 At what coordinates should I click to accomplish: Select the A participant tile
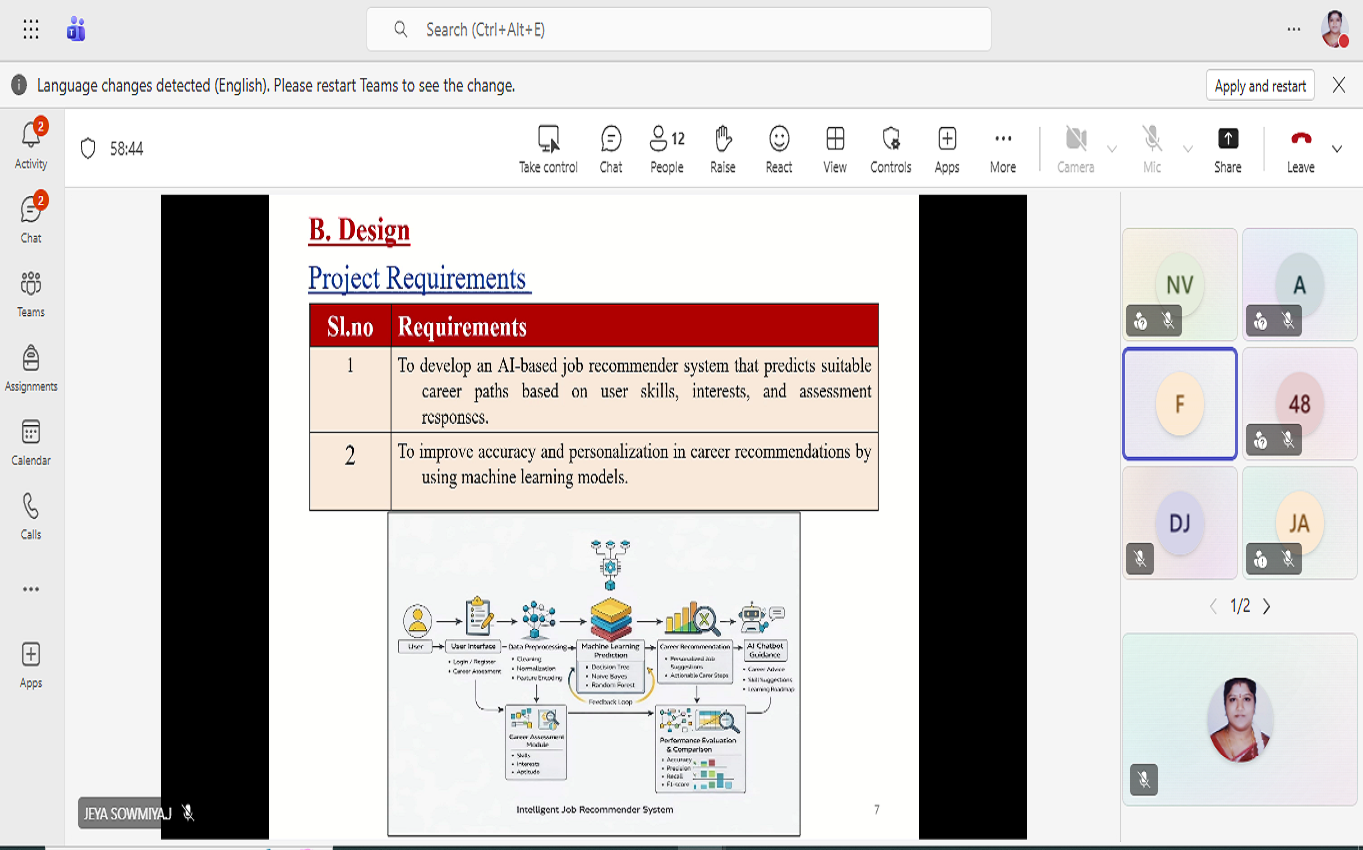1300,284
